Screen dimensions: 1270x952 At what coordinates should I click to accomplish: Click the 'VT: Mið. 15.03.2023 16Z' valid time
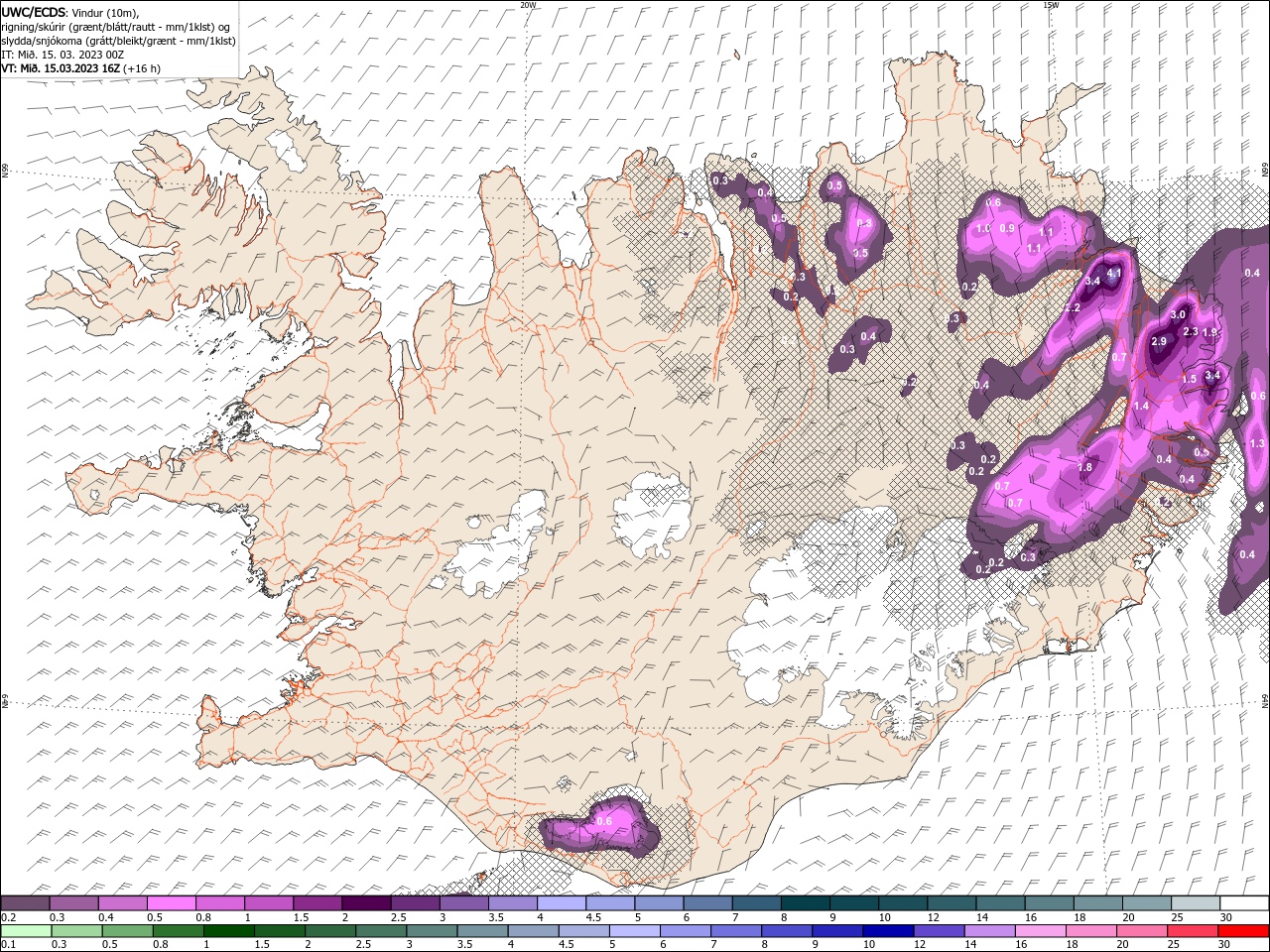pyautogui.click(x=61, y=68)
